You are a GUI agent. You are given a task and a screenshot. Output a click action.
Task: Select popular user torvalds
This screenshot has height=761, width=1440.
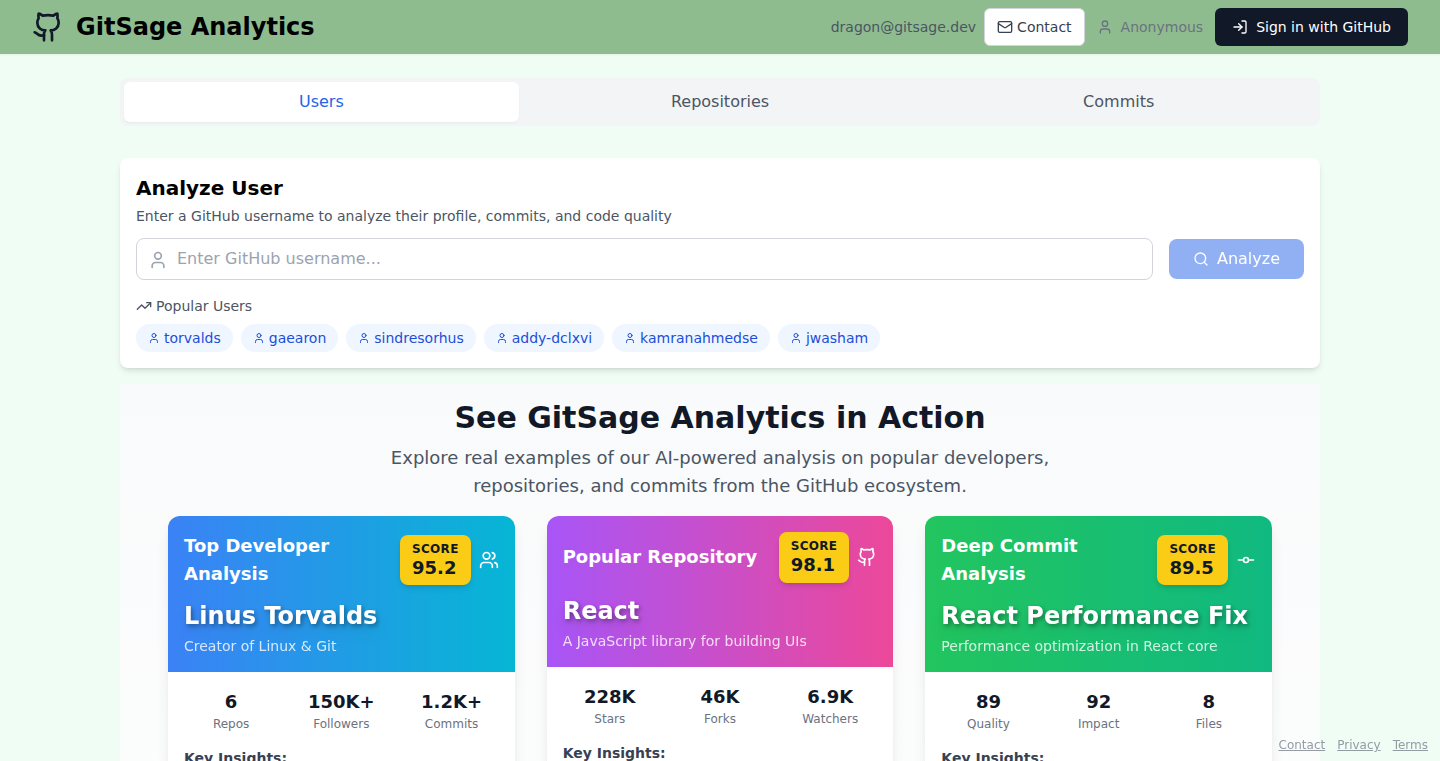[x=184, y=338]
